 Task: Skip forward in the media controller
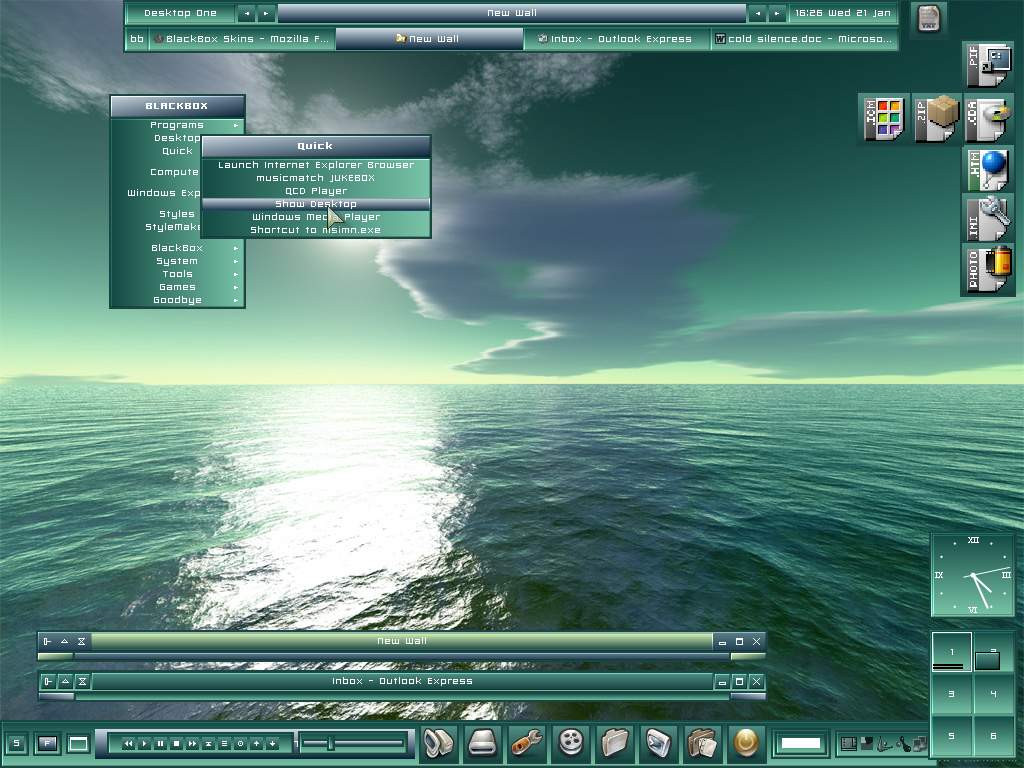pyautogui.click(x=193, y=743)
